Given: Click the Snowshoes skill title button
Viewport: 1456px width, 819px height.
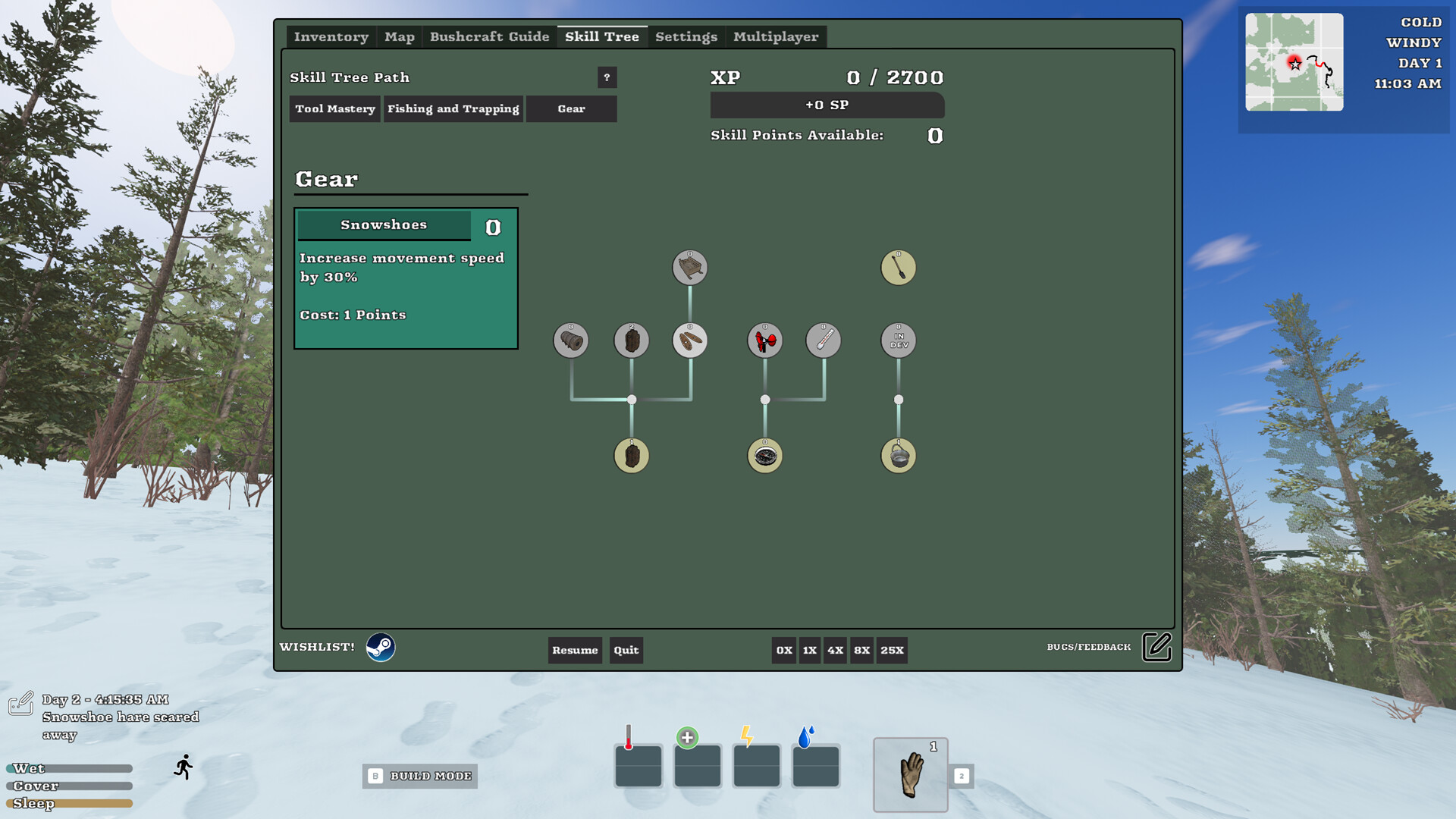Looking at the screenshot, I should click(x=384, y=225).
